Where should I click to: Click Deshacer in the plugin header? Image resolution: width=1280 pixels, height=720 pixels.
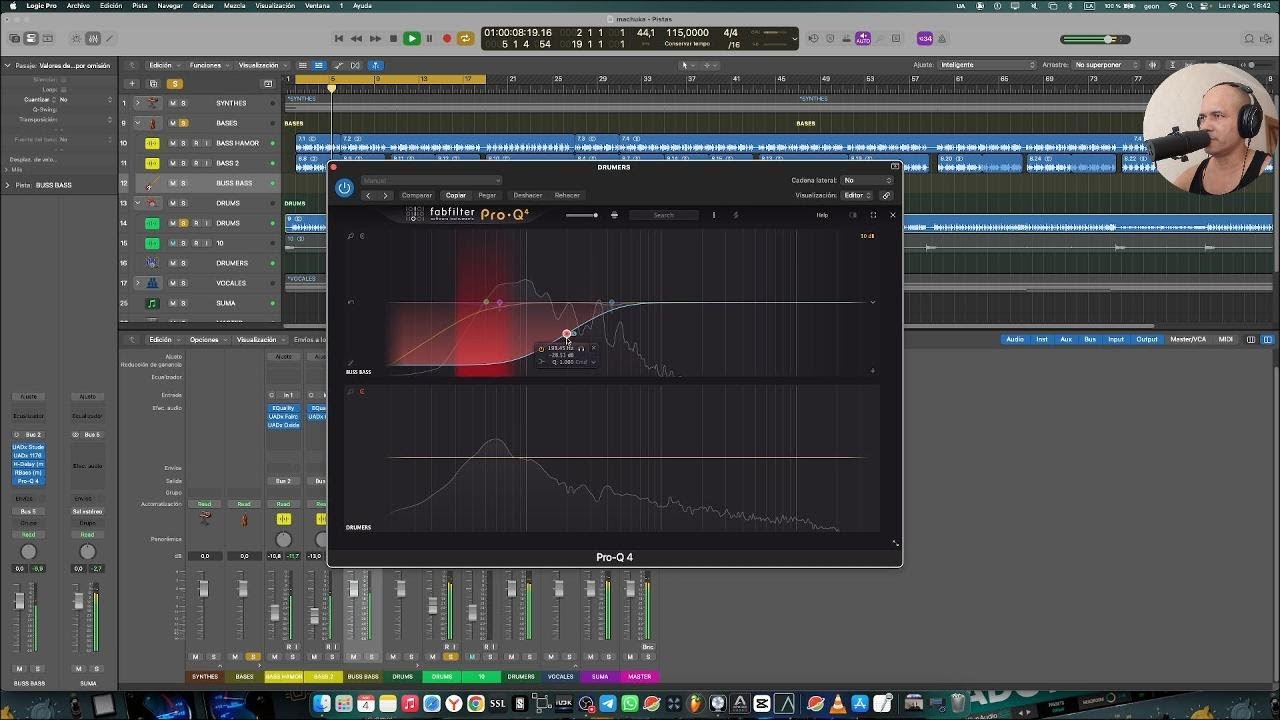click(528, 195)
